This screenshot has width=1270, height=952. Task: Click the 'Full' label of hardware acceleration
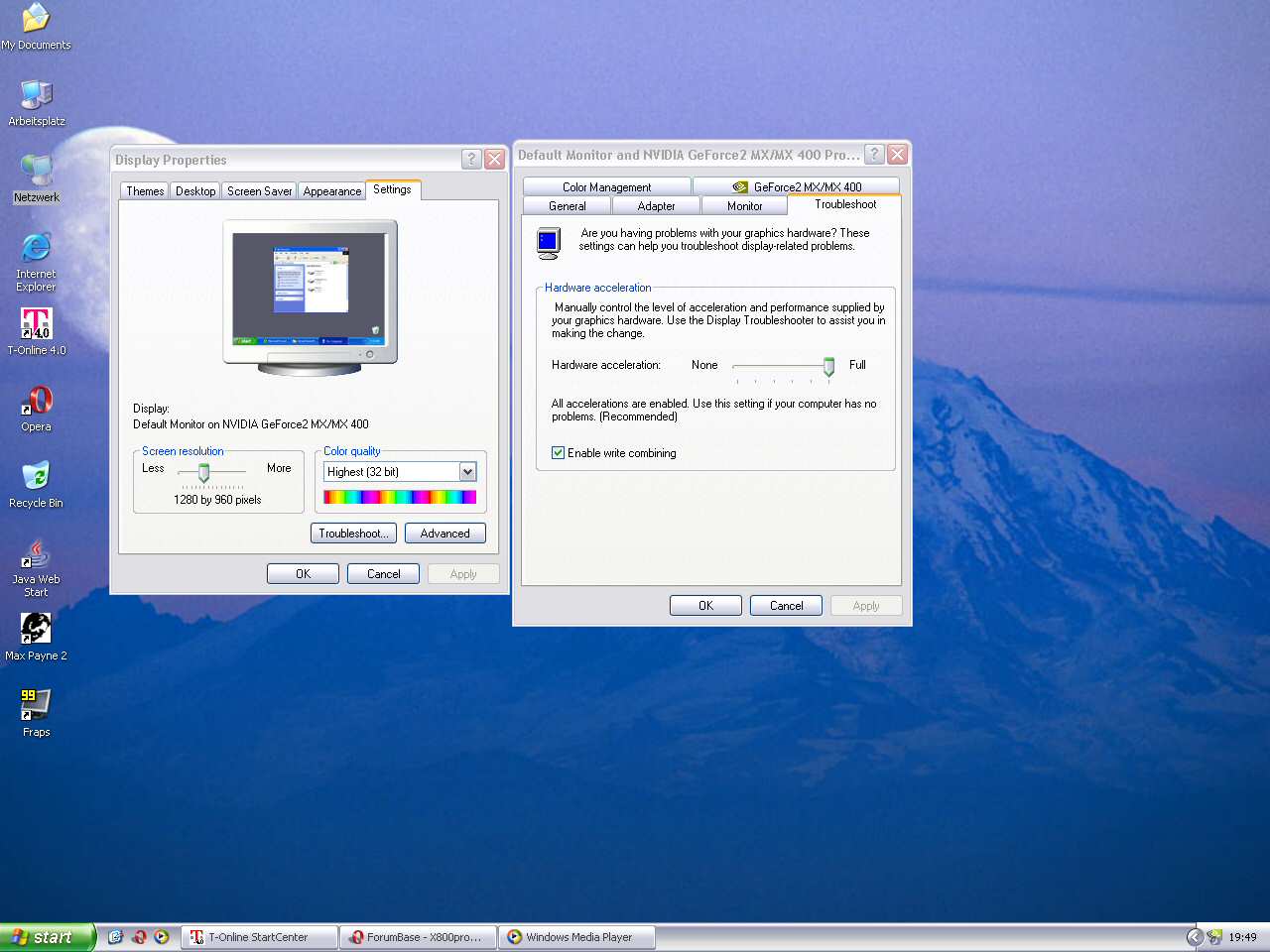[857, 365]
